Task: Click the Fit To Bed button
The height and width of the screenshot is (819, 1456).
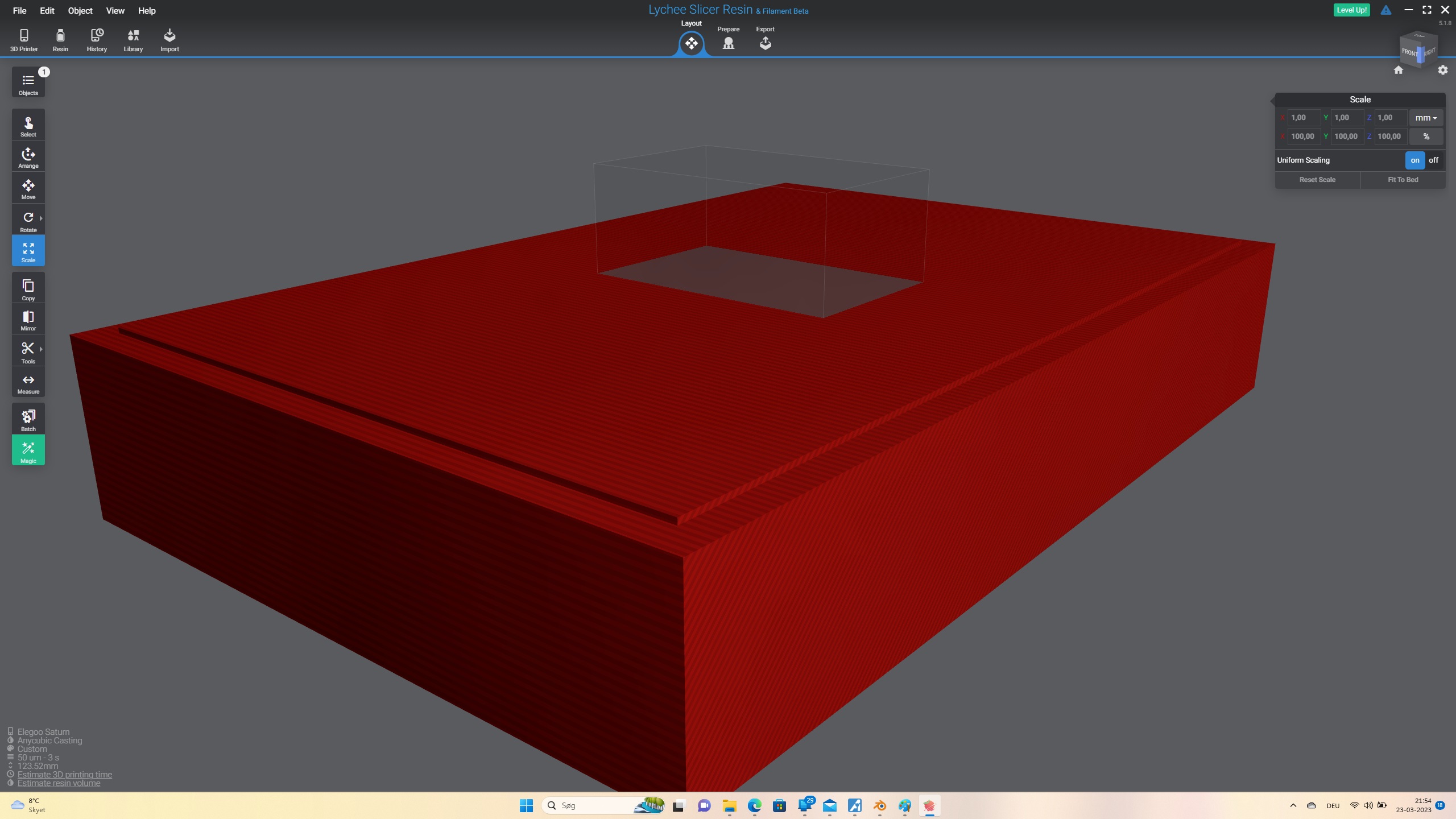Action: click(1403, 180)
